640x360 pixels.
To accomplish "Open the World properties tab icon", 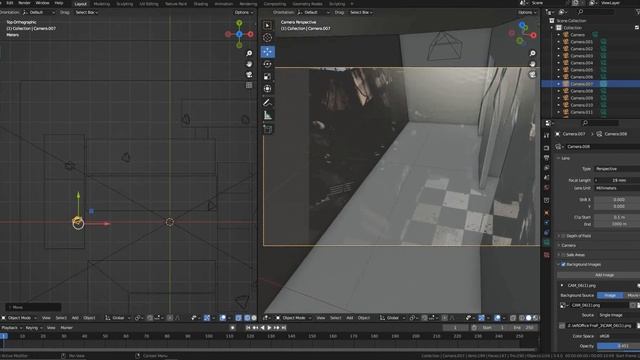I will [547, 187].
